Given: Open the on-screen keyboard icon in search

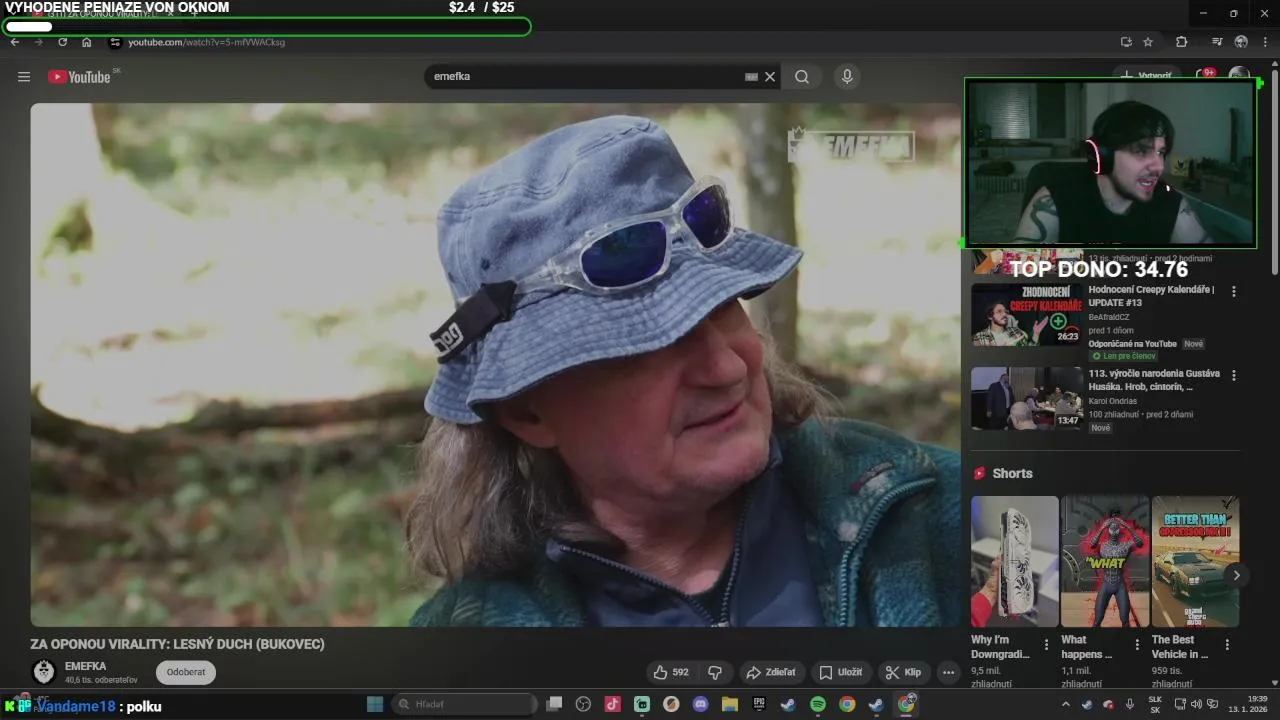Looking at the screenshot, I should (x=751, y=77).
